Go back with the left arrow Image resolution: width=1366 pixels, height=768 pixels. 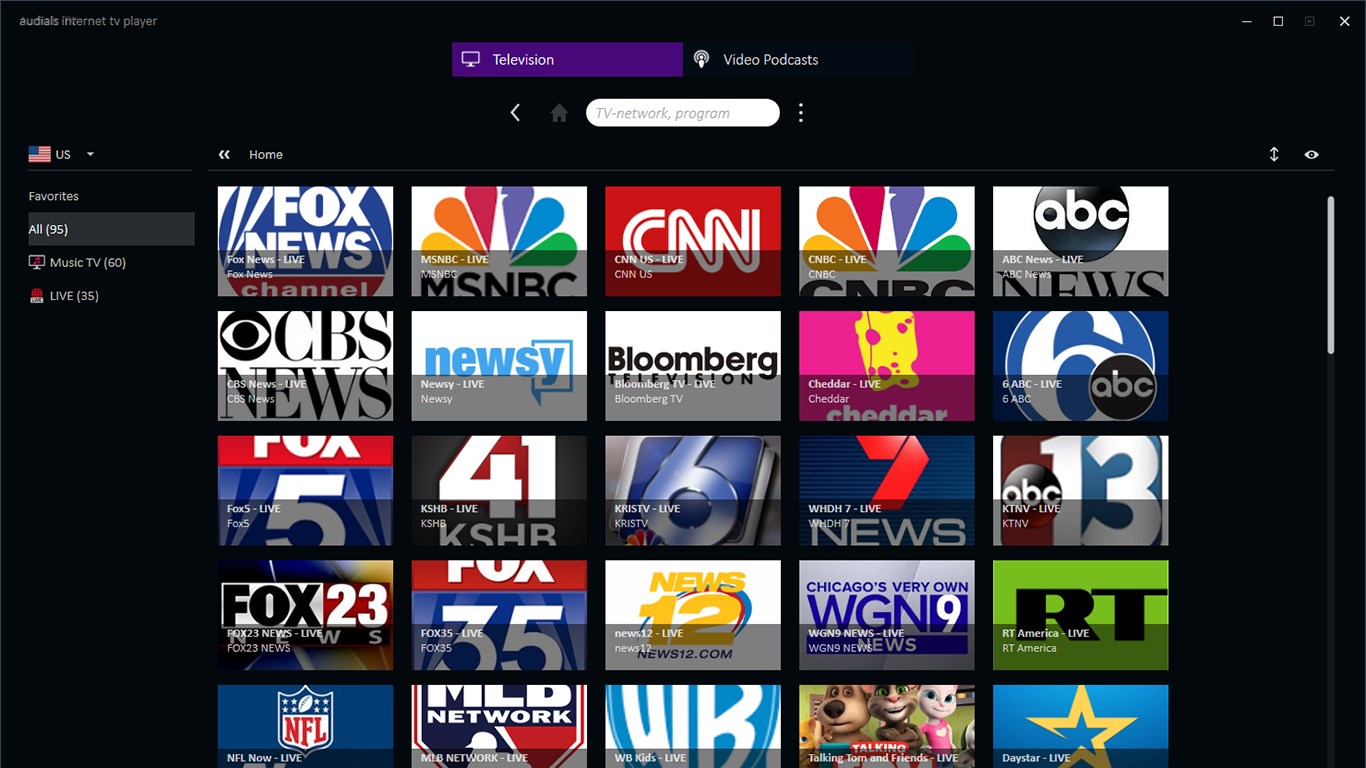(515, 113)
